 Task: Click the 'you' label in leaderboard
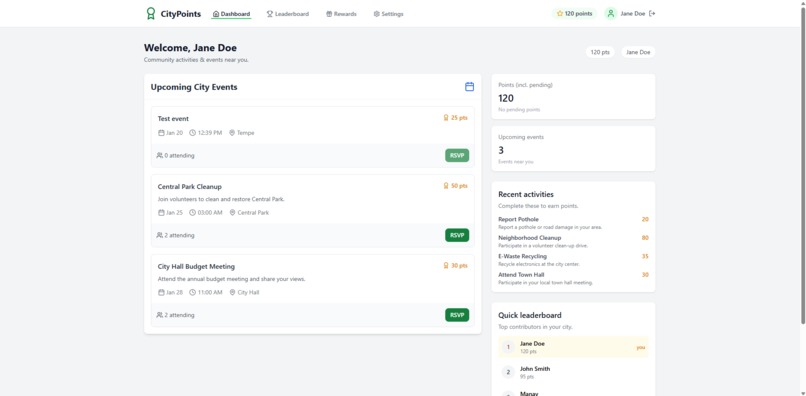pyautogui.click(x=640, y=347)
